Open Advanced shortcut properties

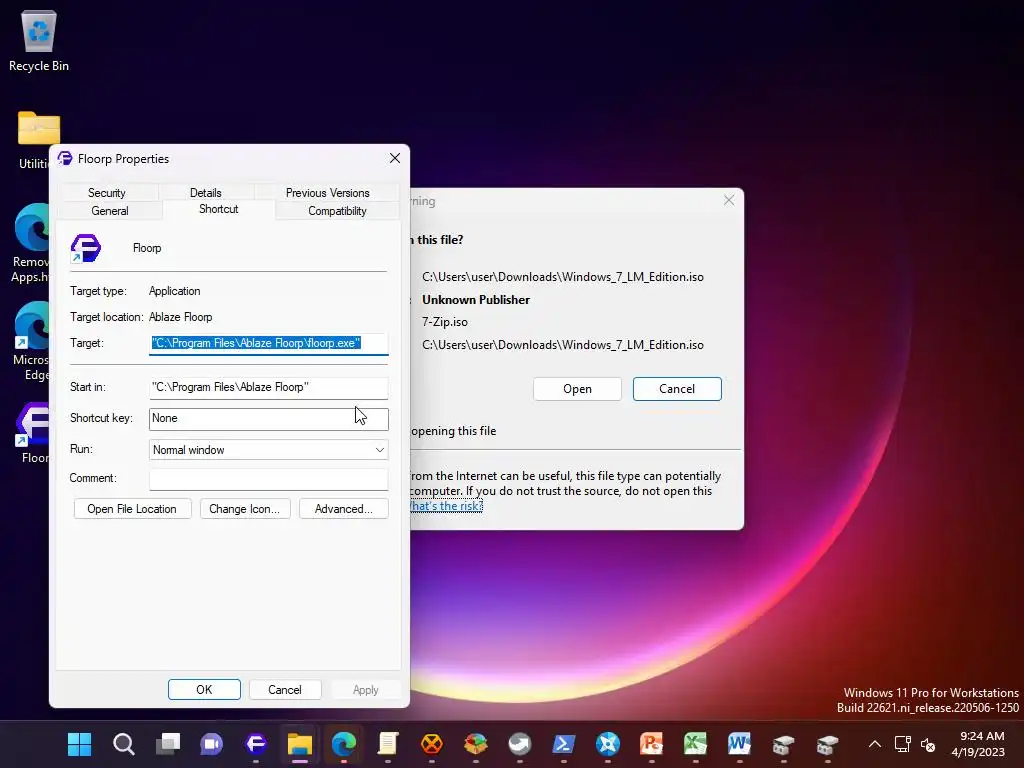[344, 509]
